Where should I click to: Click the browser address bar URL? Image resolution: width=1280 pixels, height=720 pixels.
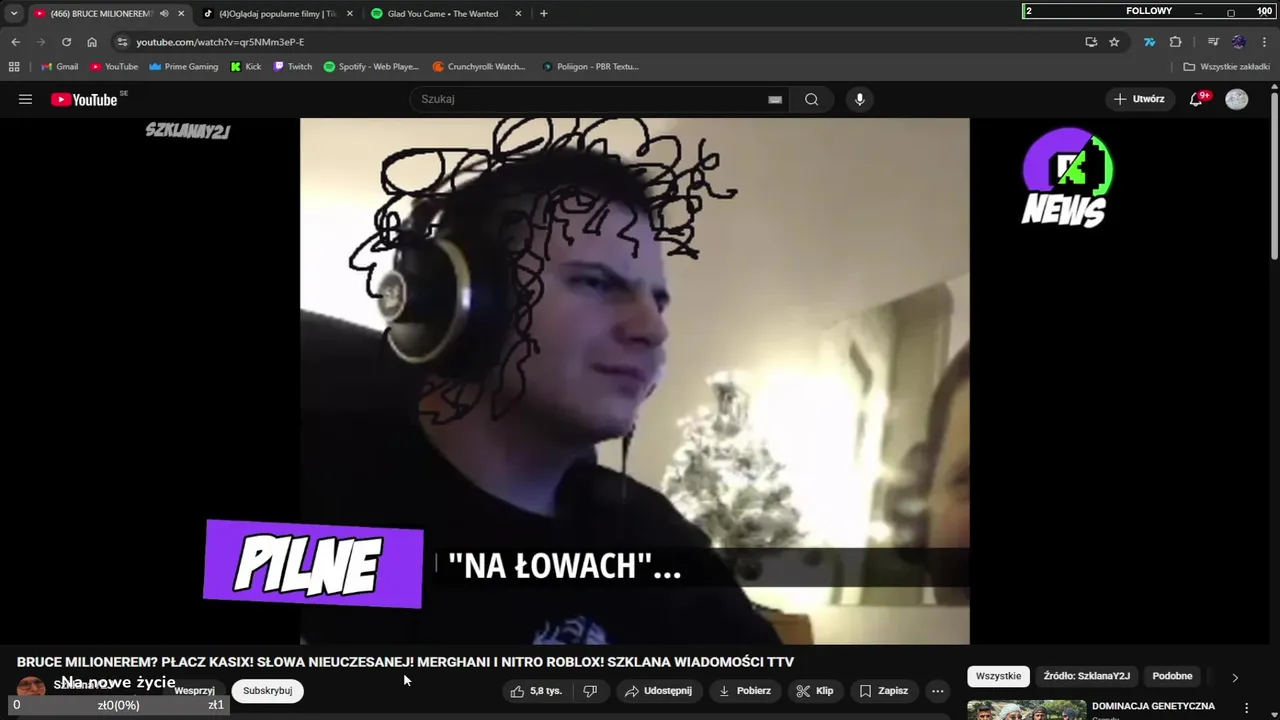(x=220, y=42)
